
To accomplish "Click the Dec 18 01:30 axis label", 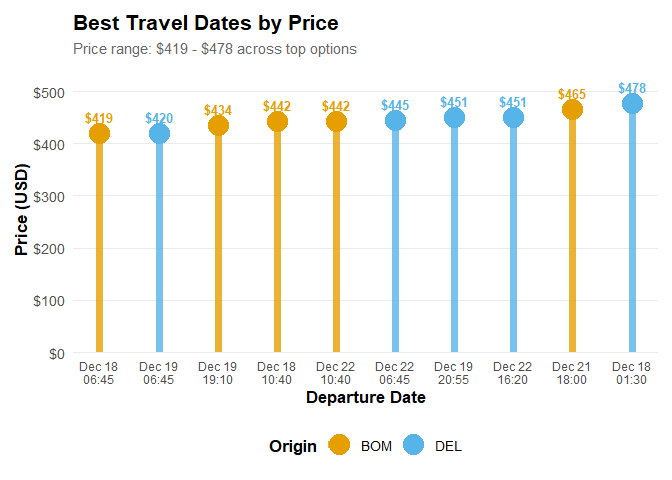I will point(632,374).
